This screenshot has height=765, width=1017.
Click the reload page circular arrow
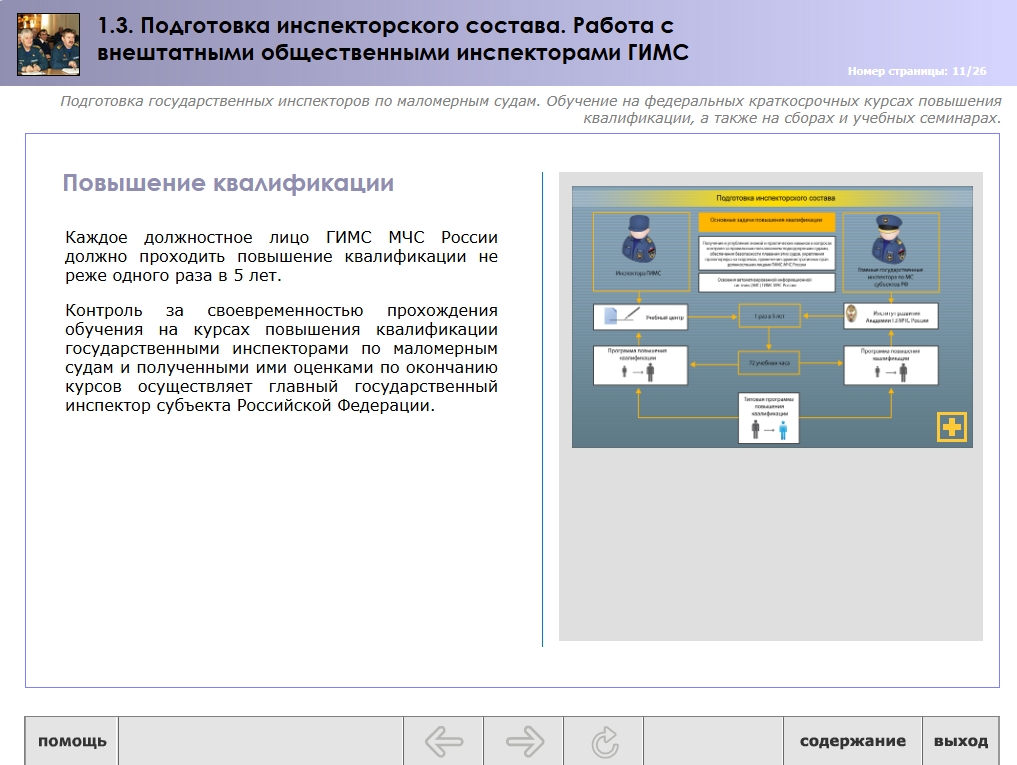pos(604,741)
